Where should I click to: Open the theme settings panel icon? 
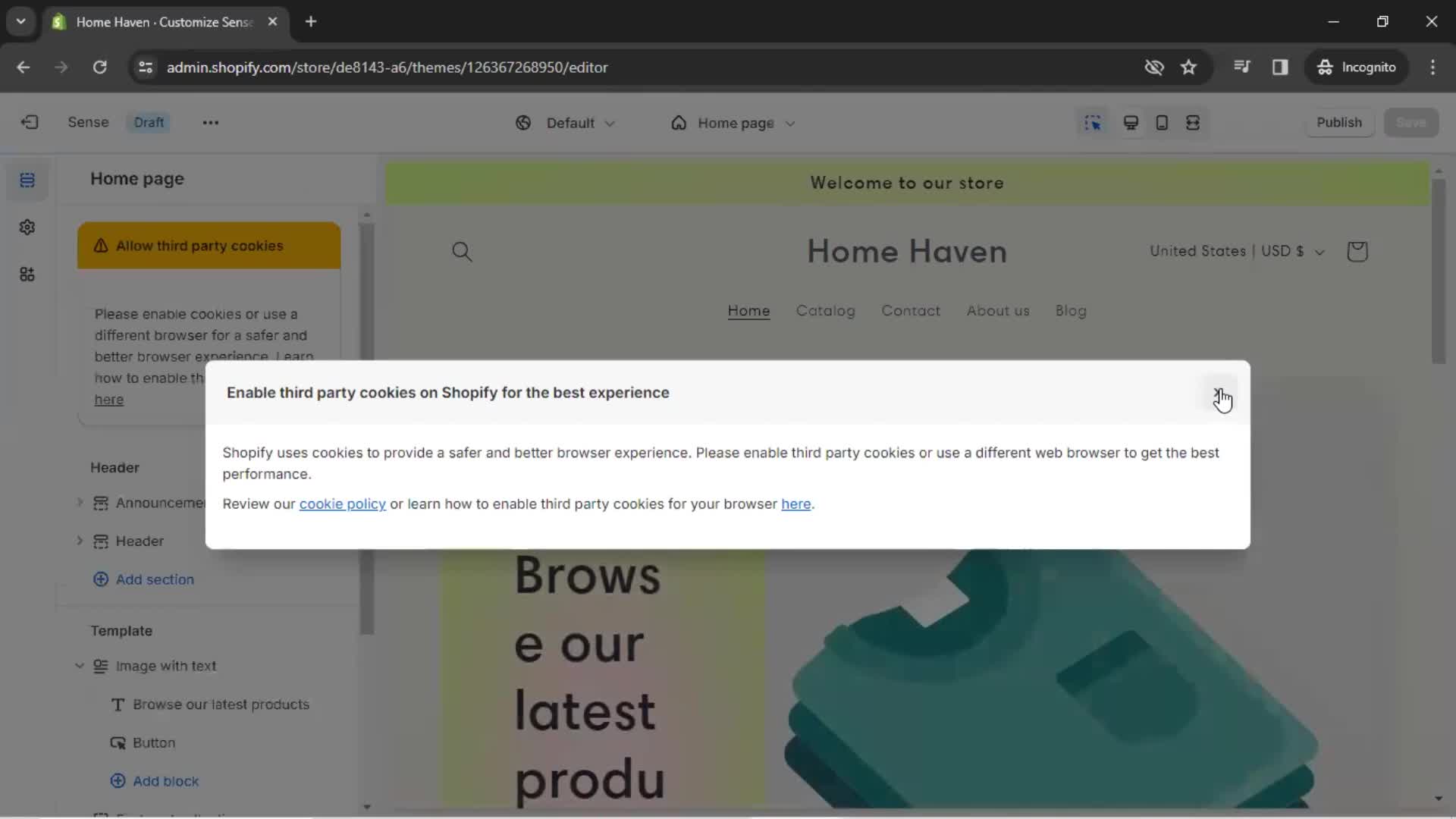pyautogui.click(x=27, y=227)
